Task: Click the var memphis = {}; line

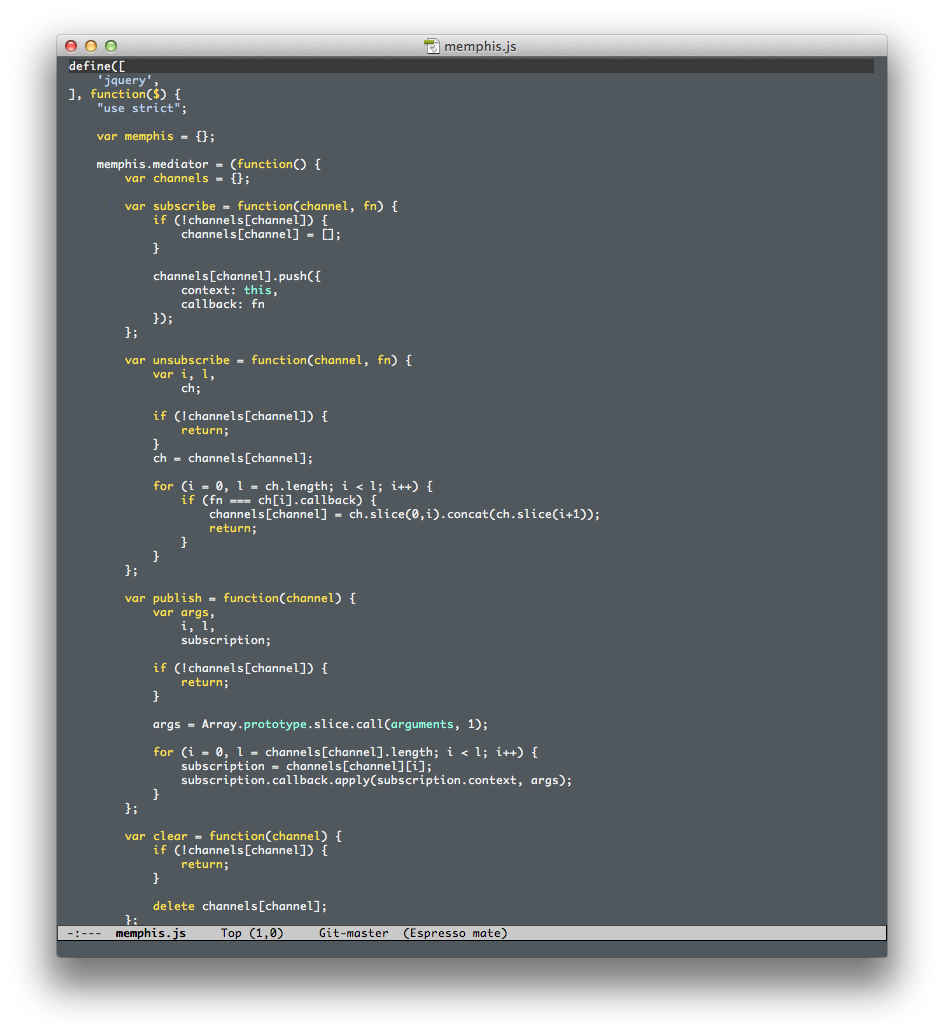Action: (x=155, y=136)
